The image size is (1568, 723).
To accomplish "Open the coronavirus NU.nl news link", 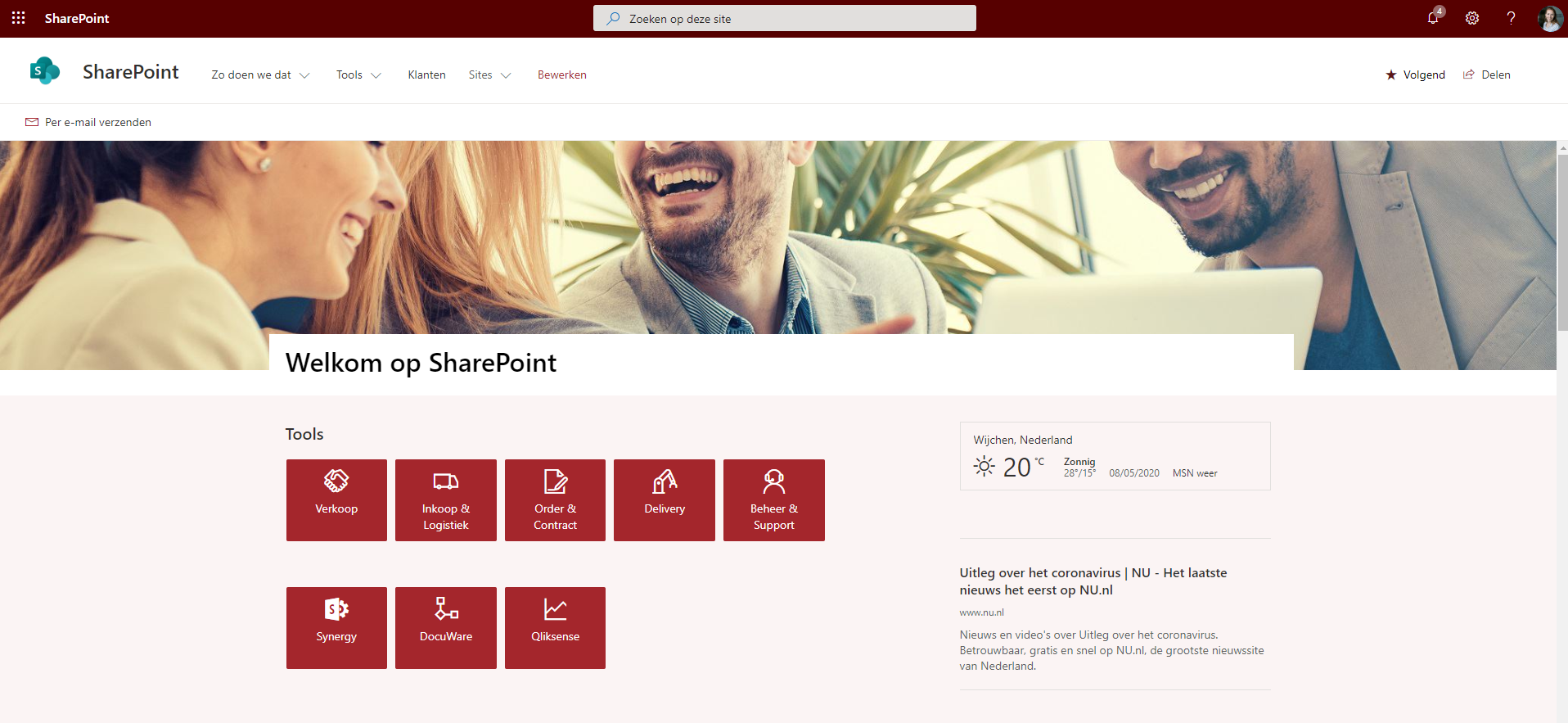I will click(x=1093, y=581).
